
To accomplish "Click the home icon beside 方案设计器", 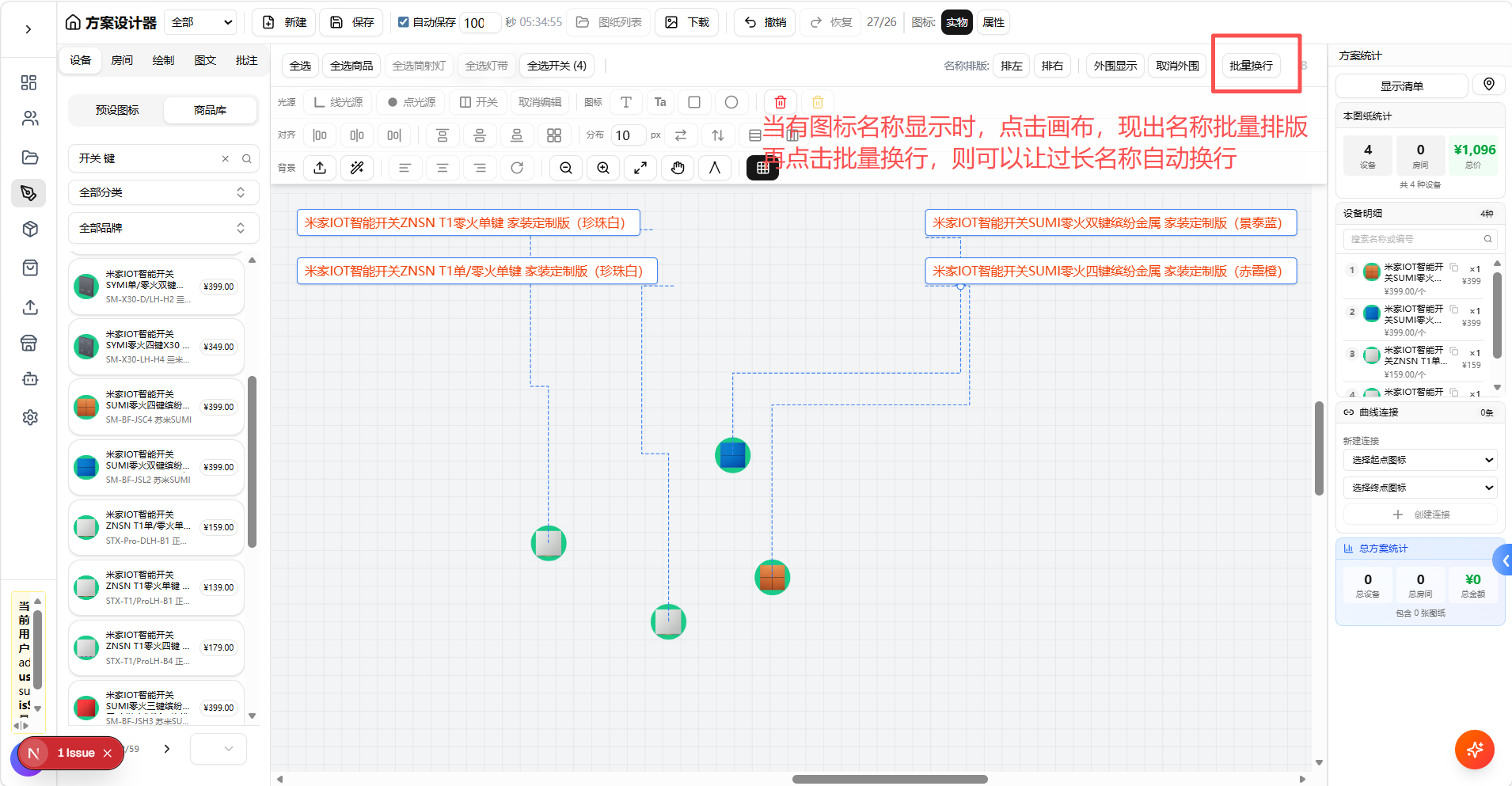I will pos(73,22).
